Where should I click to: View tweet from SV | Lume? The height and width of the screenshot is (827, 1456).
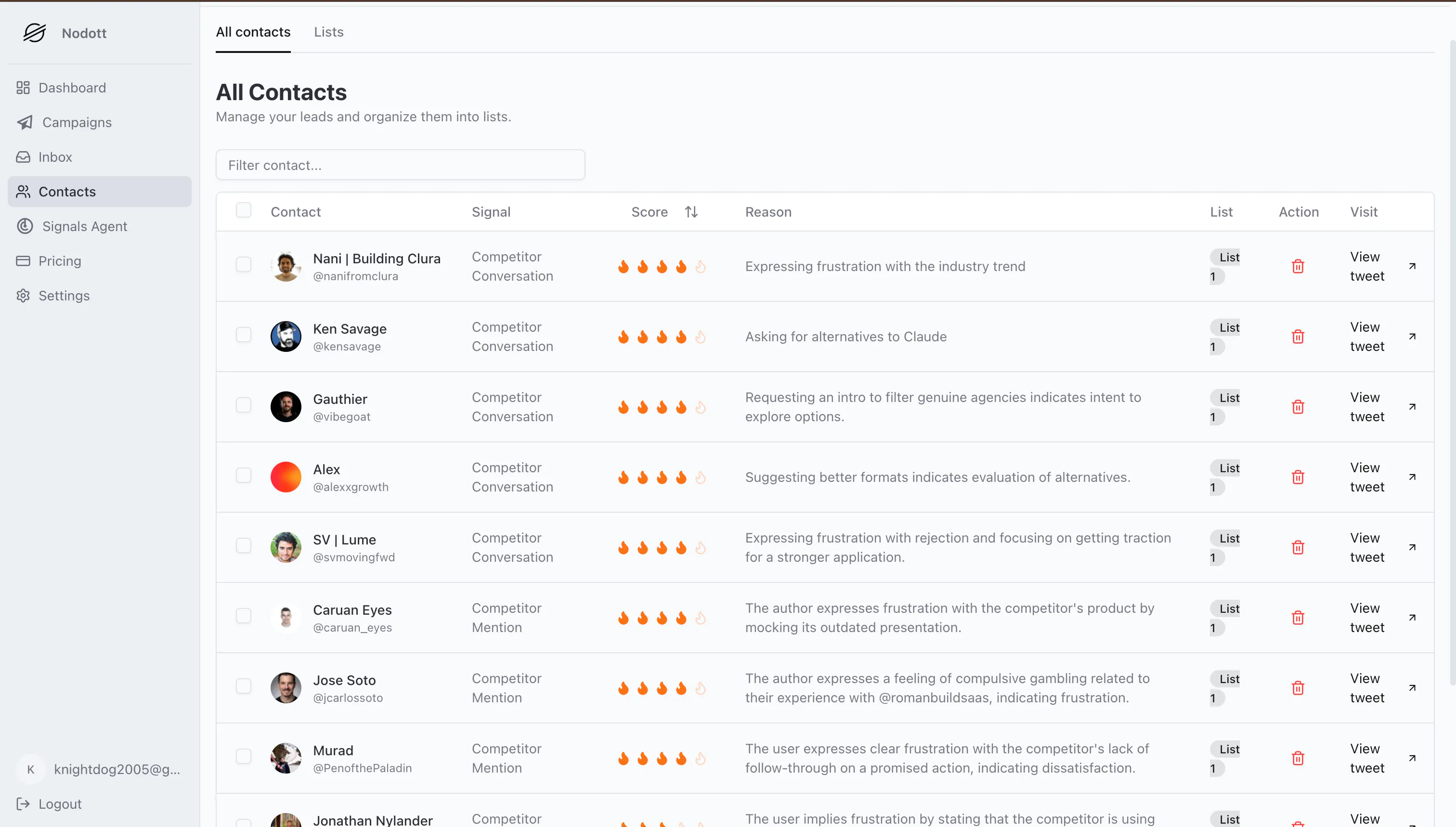coord(1367,547)
